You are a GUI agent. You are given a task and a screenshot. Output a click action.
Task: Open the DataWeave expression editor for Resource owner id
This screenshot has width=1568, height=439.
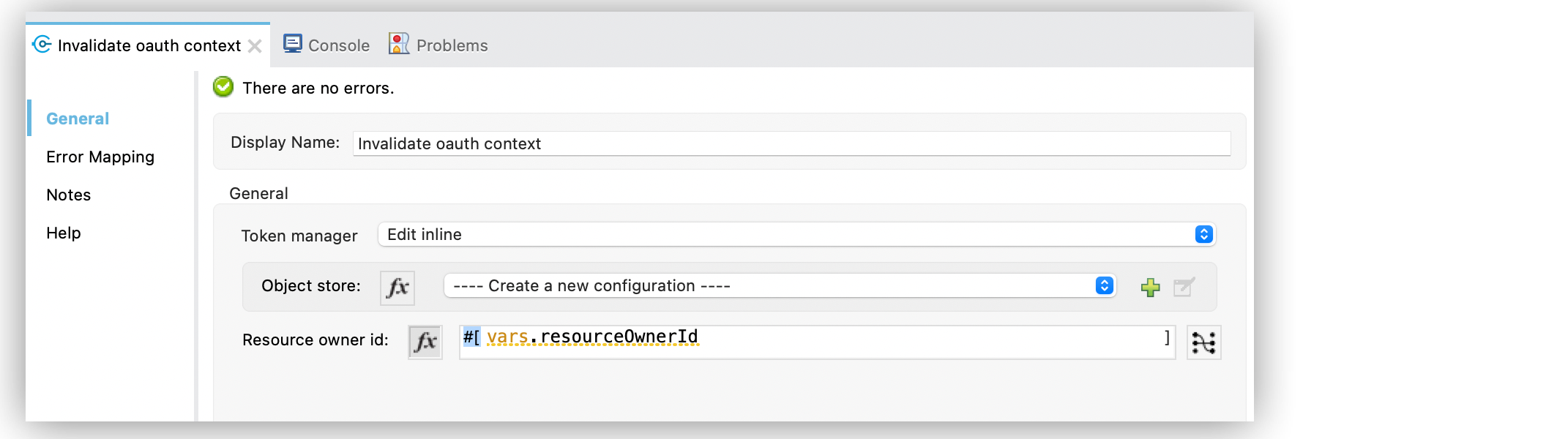1204,342
